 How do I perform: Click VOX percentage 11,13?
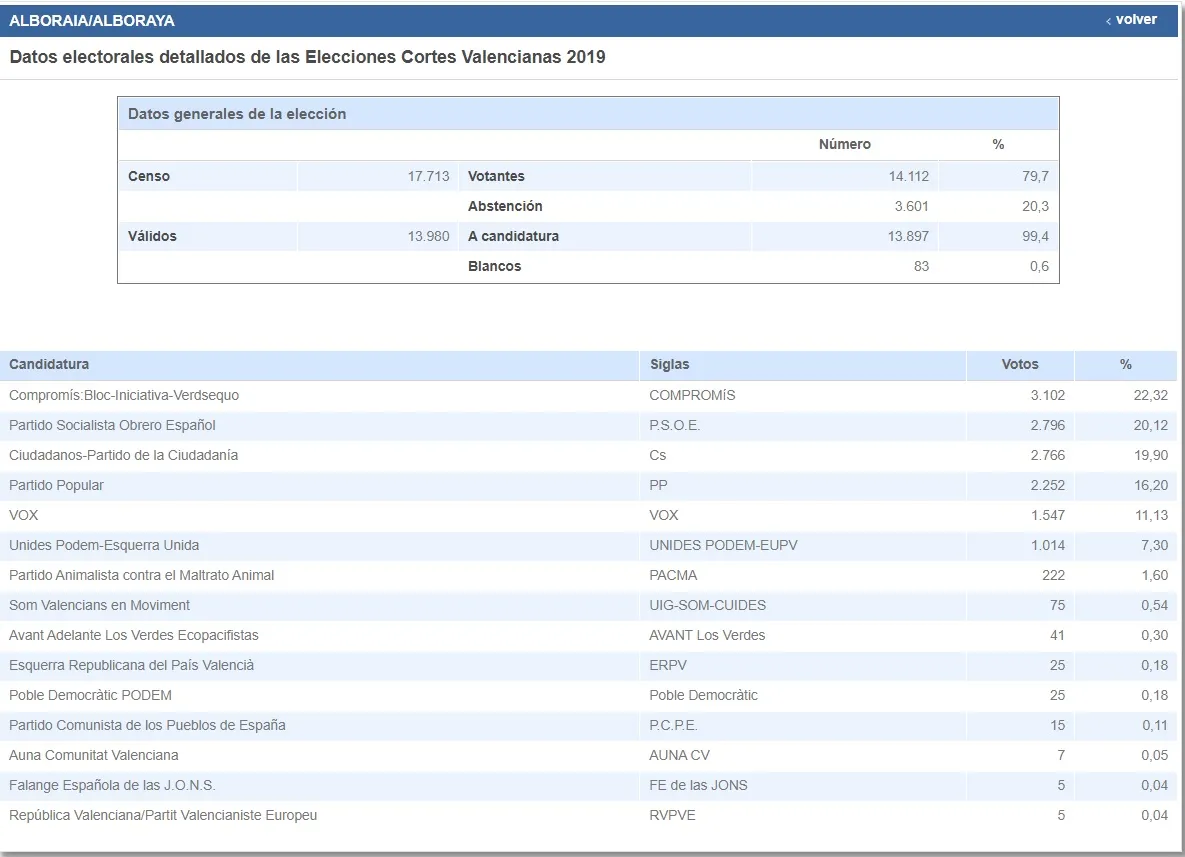tap(1150, 515)
